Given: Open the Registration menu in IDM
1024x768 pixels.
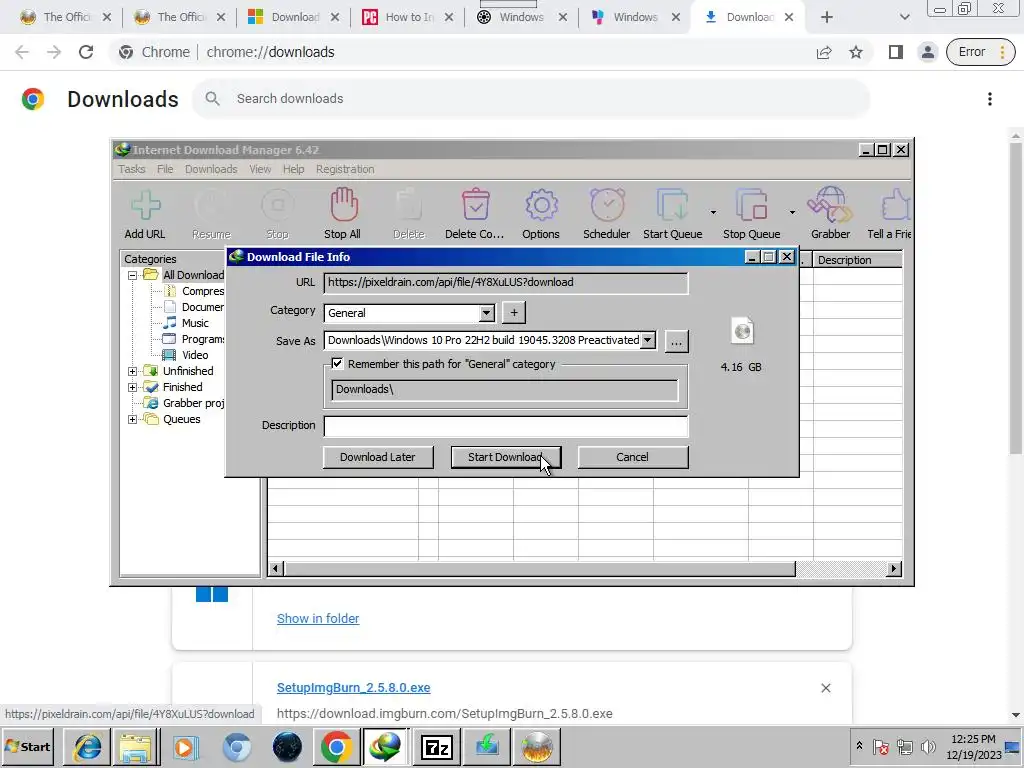Looking at the screenshot, I should pos(345,169).
